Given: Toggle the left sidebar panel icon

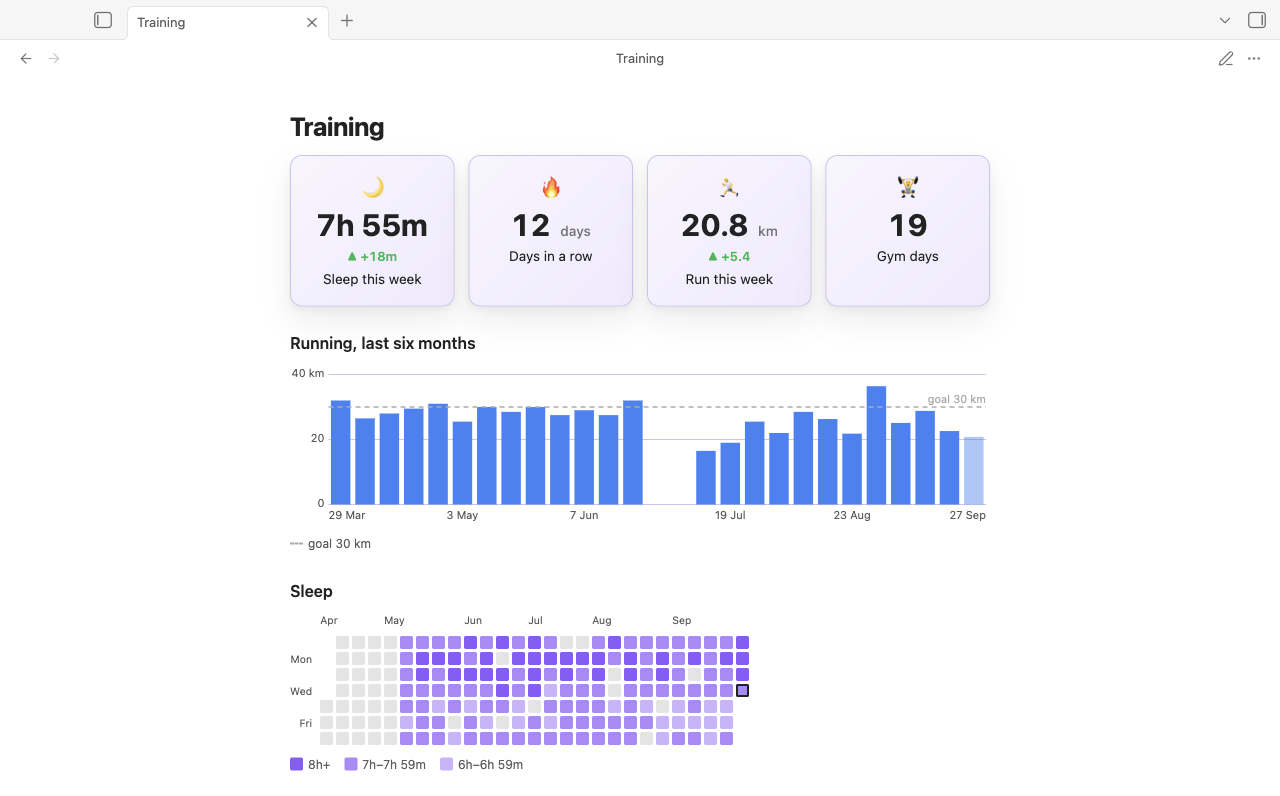Looking at the screenshot, I should click(103, 20).
